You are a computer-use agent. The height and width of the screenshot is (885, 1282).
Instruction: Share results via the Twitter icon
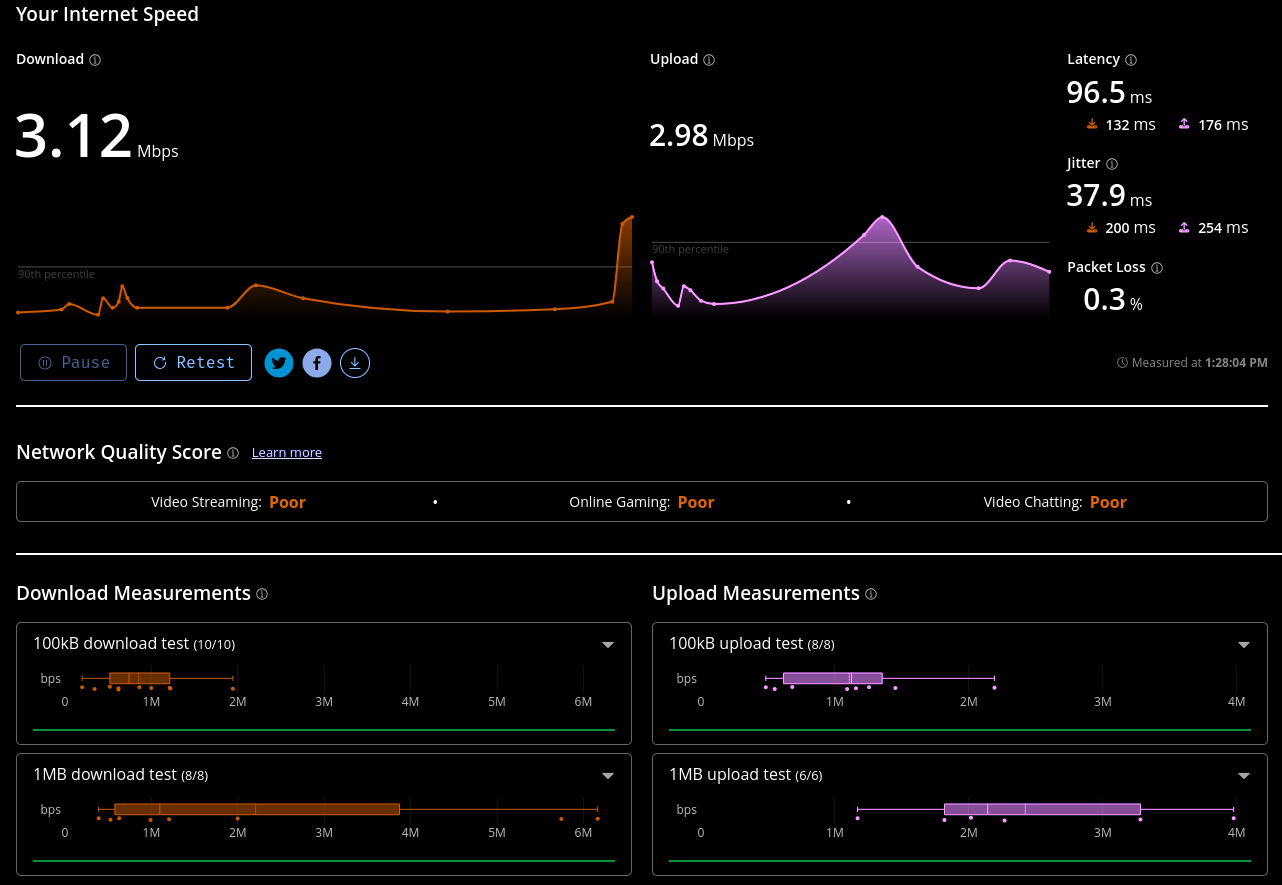click(x=279, y=363)
